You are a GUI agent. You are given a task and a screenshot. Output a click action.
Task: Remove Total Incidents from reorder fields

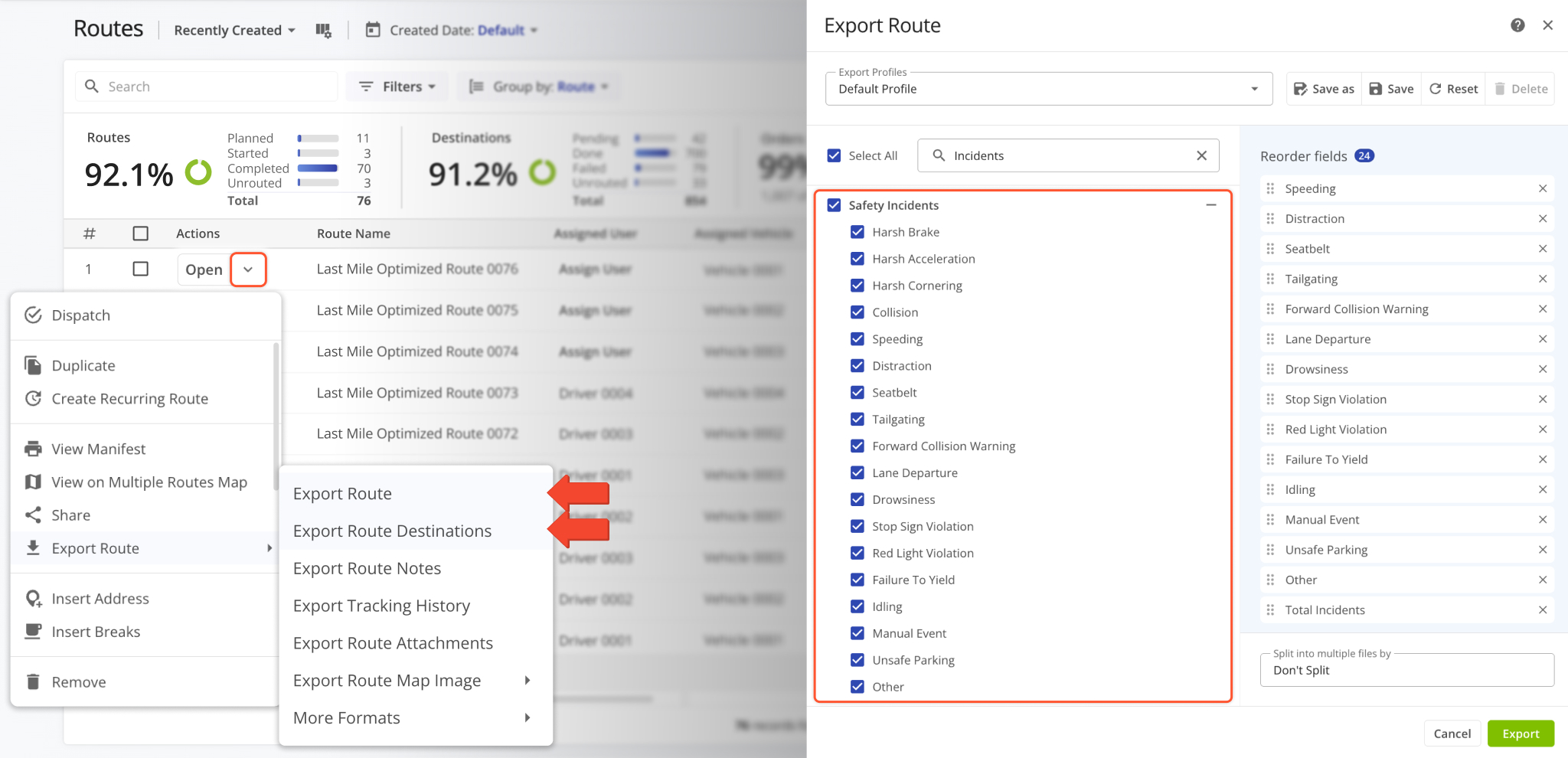click(1543, 610)
